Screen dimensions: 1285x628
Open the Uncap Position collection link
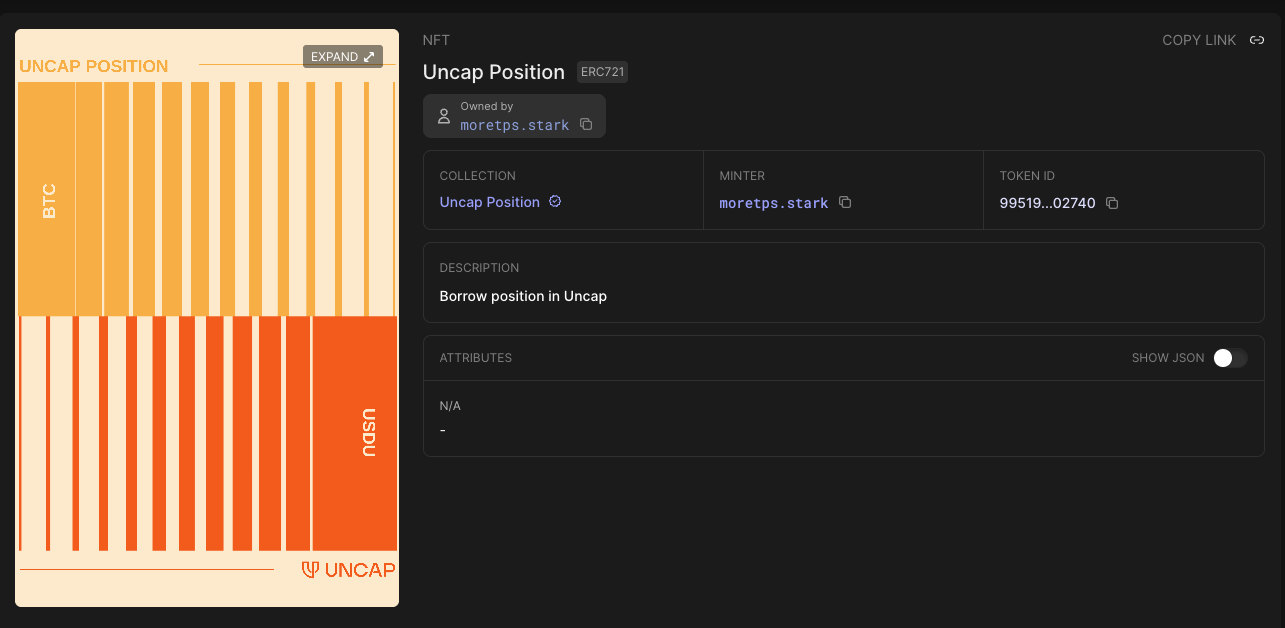point(489,201)
